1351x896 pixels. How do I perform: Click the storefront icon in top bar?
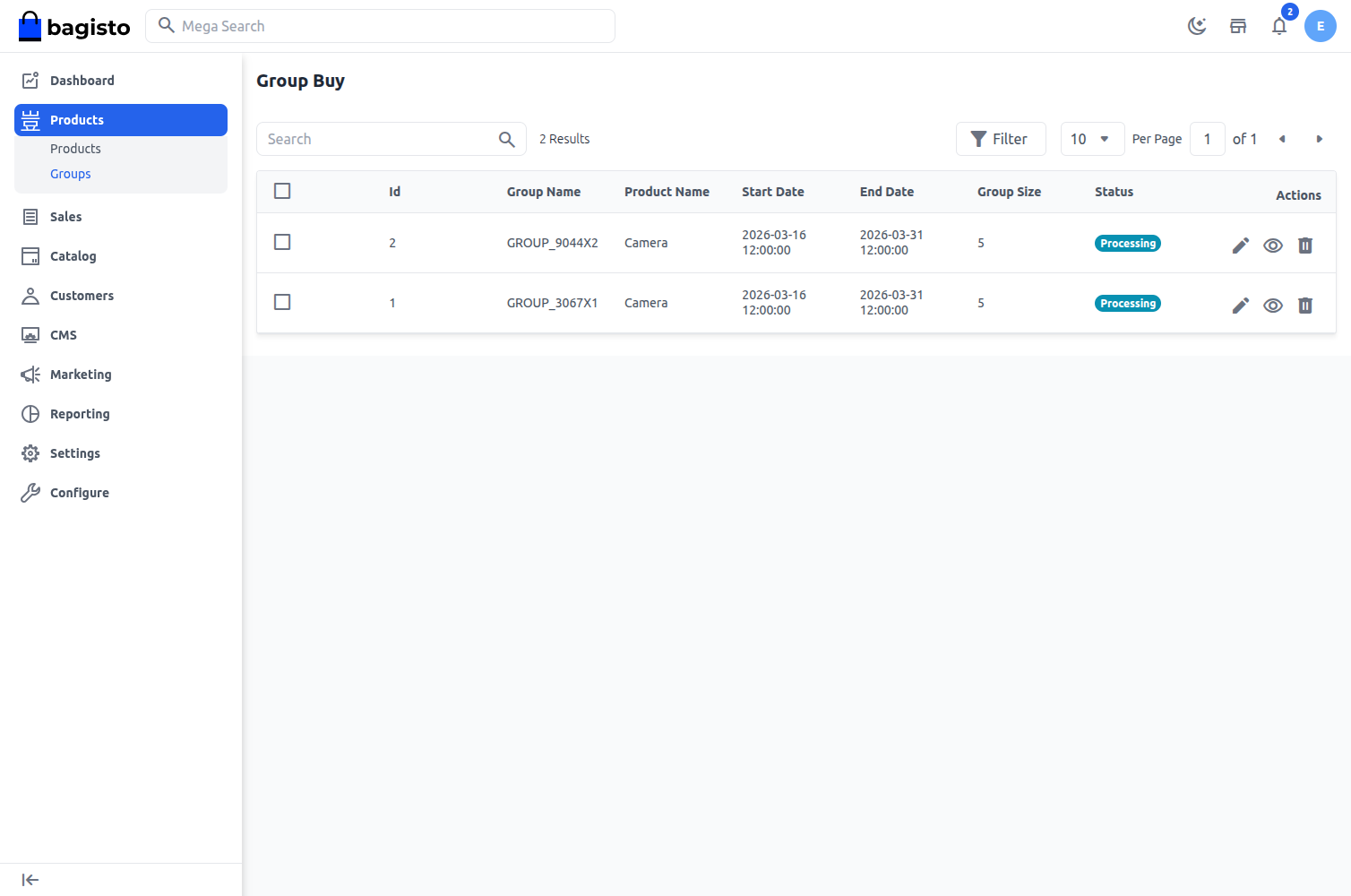coord(1238,26)
